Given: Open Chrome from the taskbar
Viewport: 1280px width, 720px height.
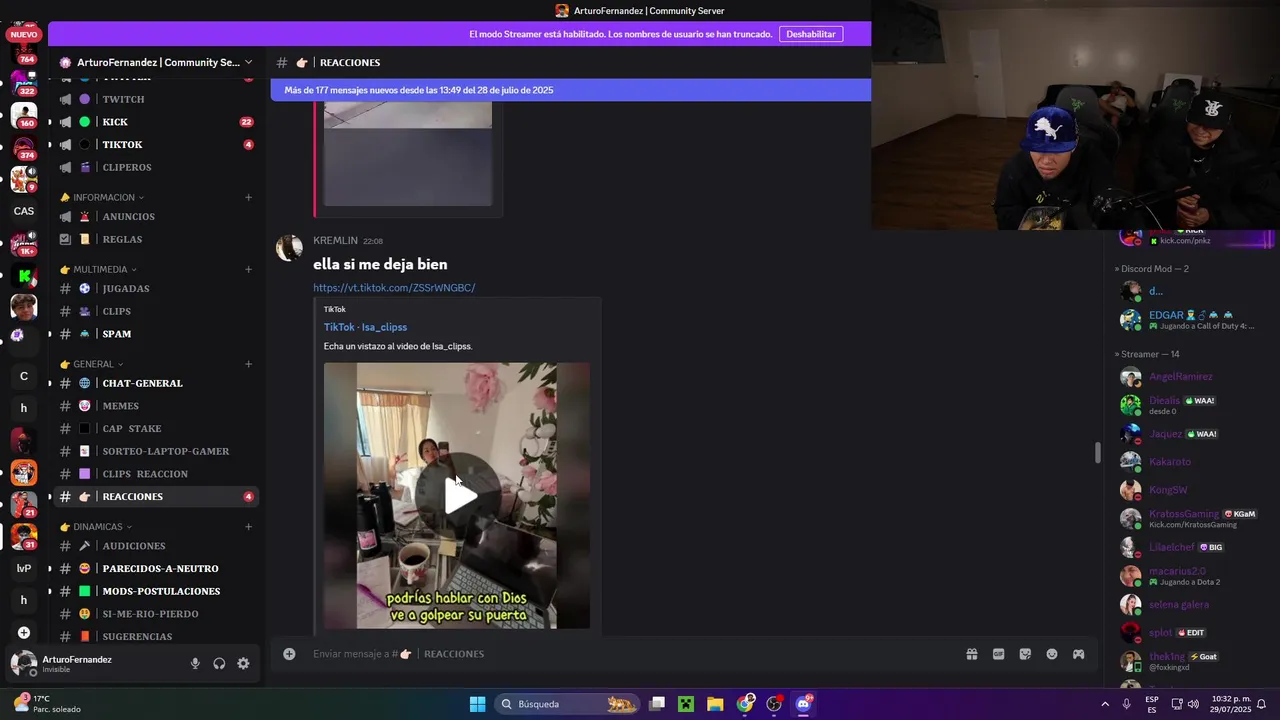Looking at the screenshot, I should (x=745, y=704).
